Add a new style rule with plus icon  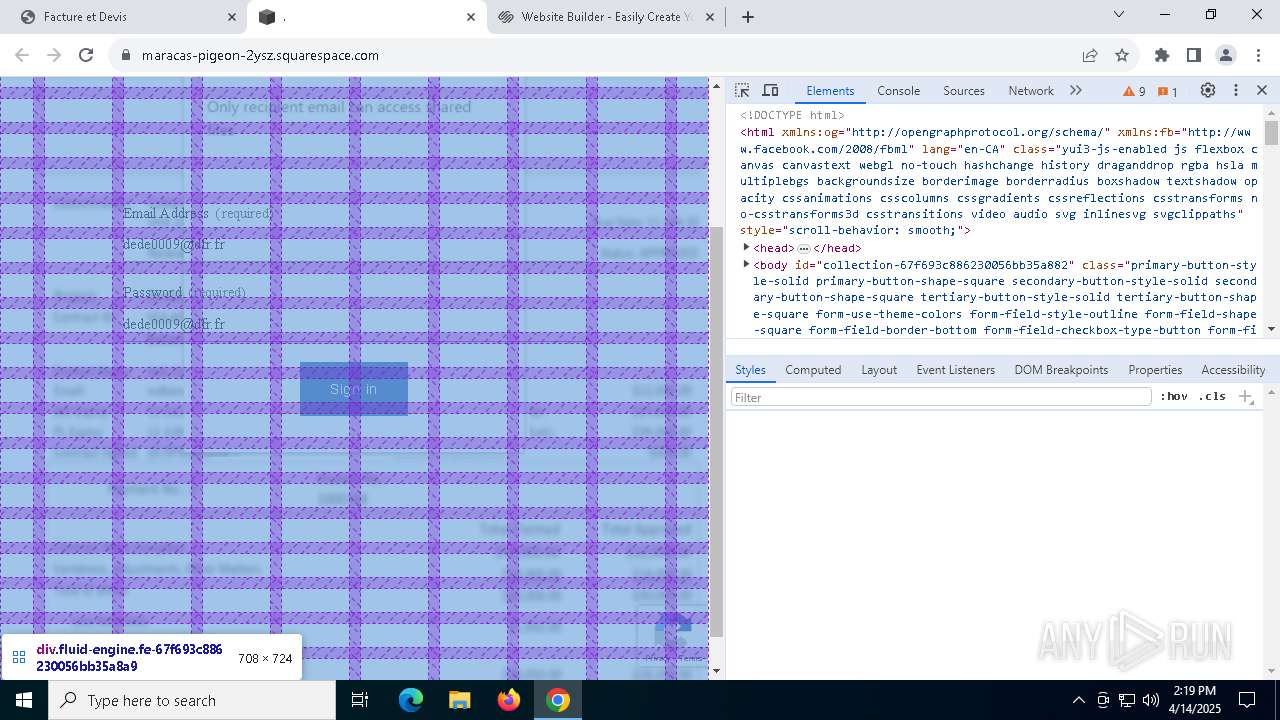[x=1246, y=397]
